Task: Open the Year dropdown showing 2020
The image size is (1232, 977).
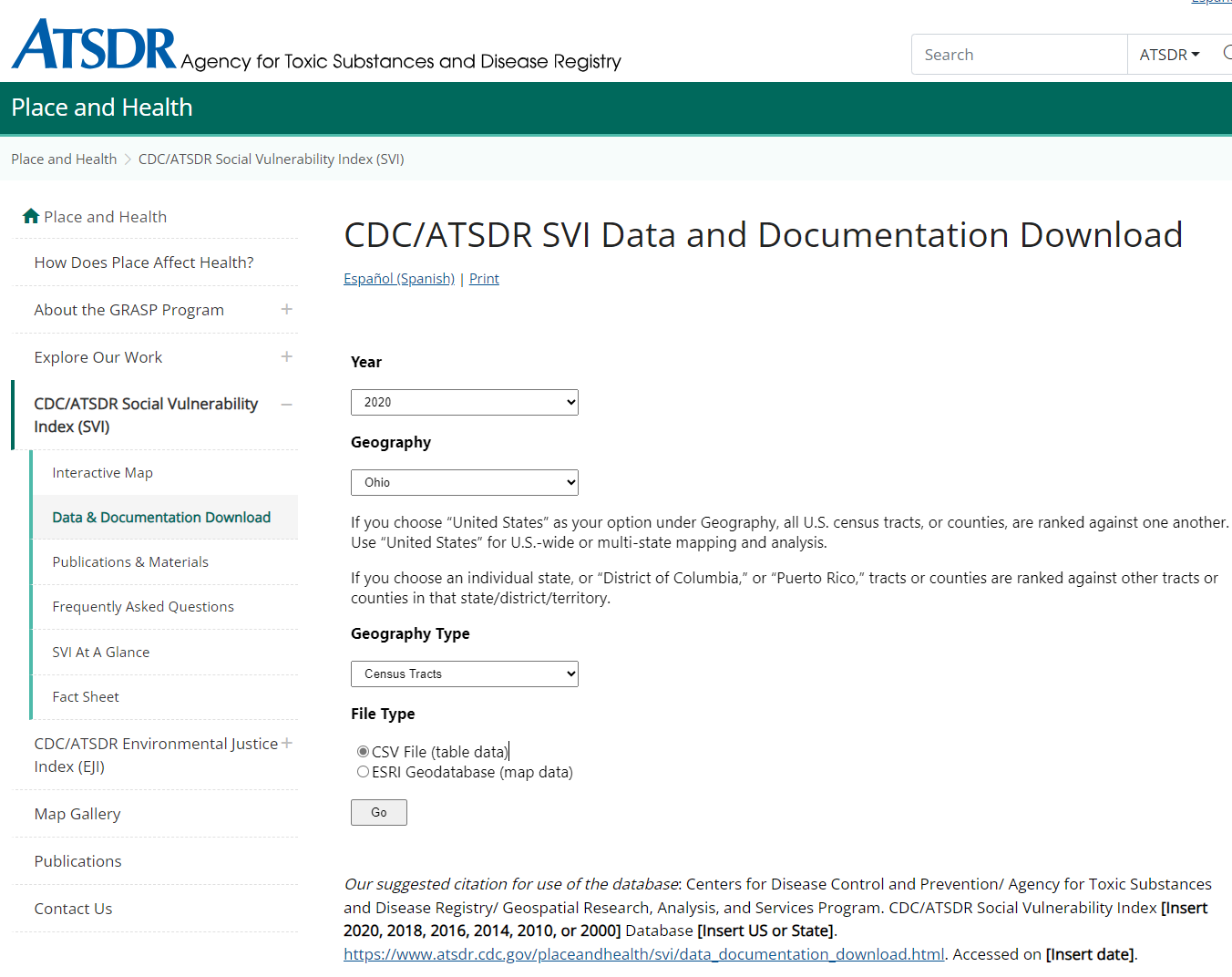Action: 465,402
